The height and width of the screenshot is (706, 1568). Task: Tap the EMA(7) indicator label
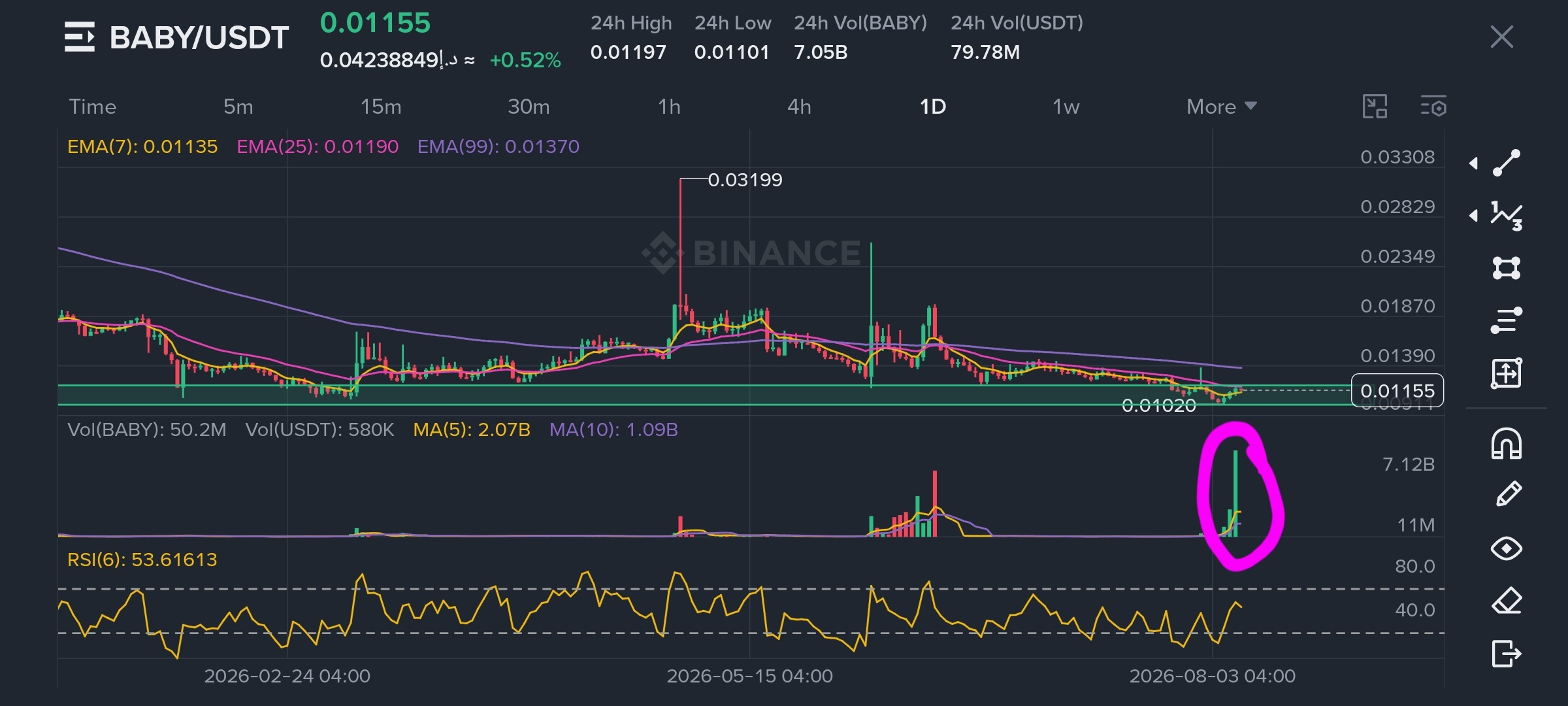pyautogui.click(x=142, y=146)
